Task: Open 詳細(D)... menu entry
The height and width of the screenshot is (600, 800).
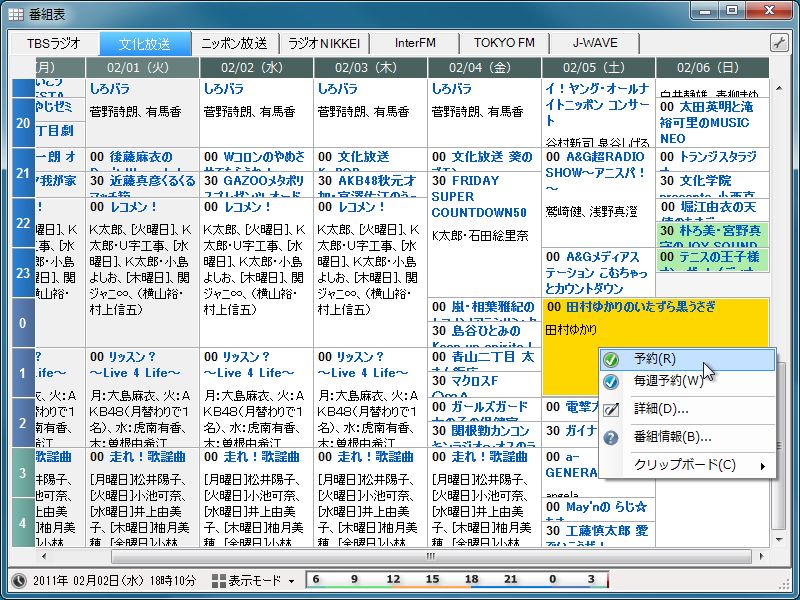Action: pyautogui.click(x=688, y=409)
